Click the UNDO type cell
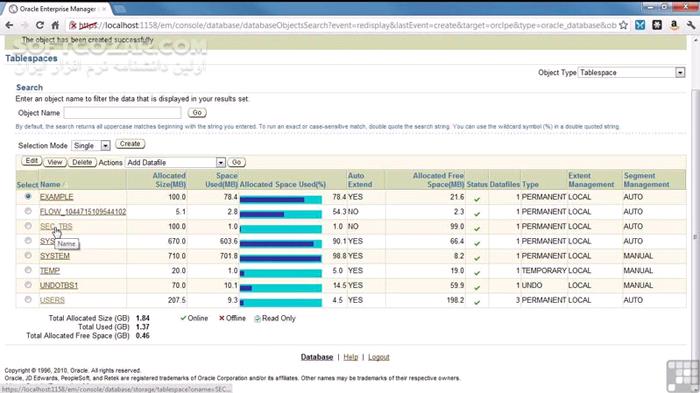Viewport: 700px width, 393px height. click(x=532, y=285)
